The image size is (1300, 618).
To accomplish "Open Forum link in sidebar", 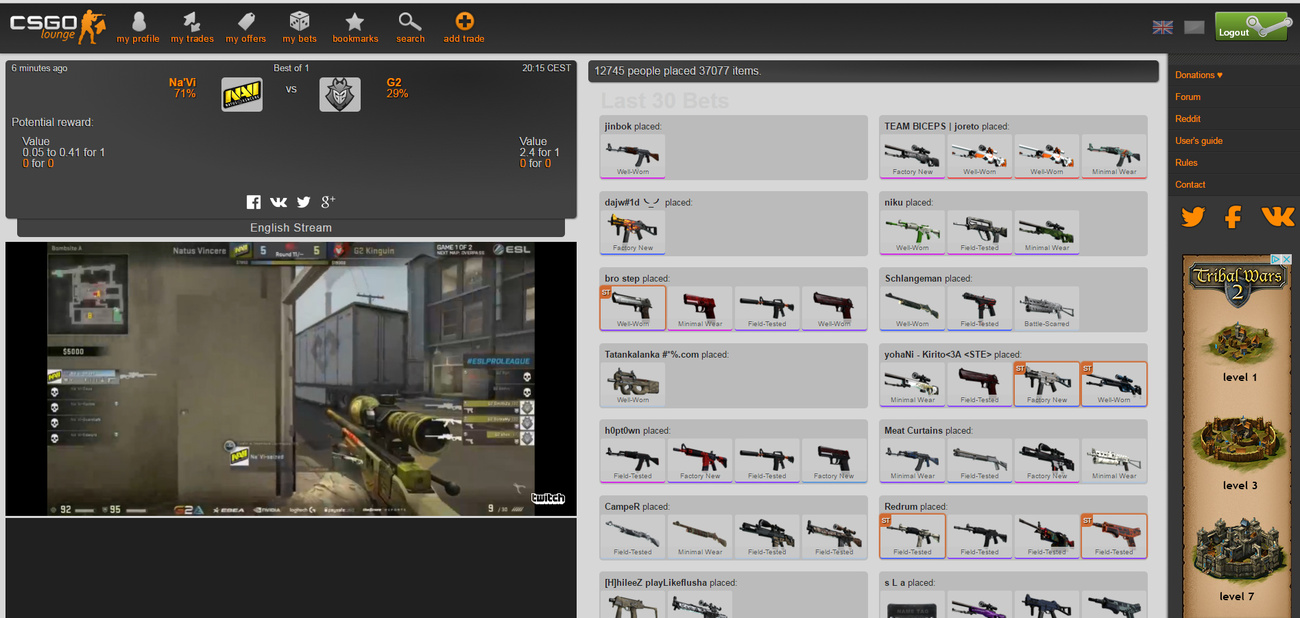I will click(x=1188, y=97).
